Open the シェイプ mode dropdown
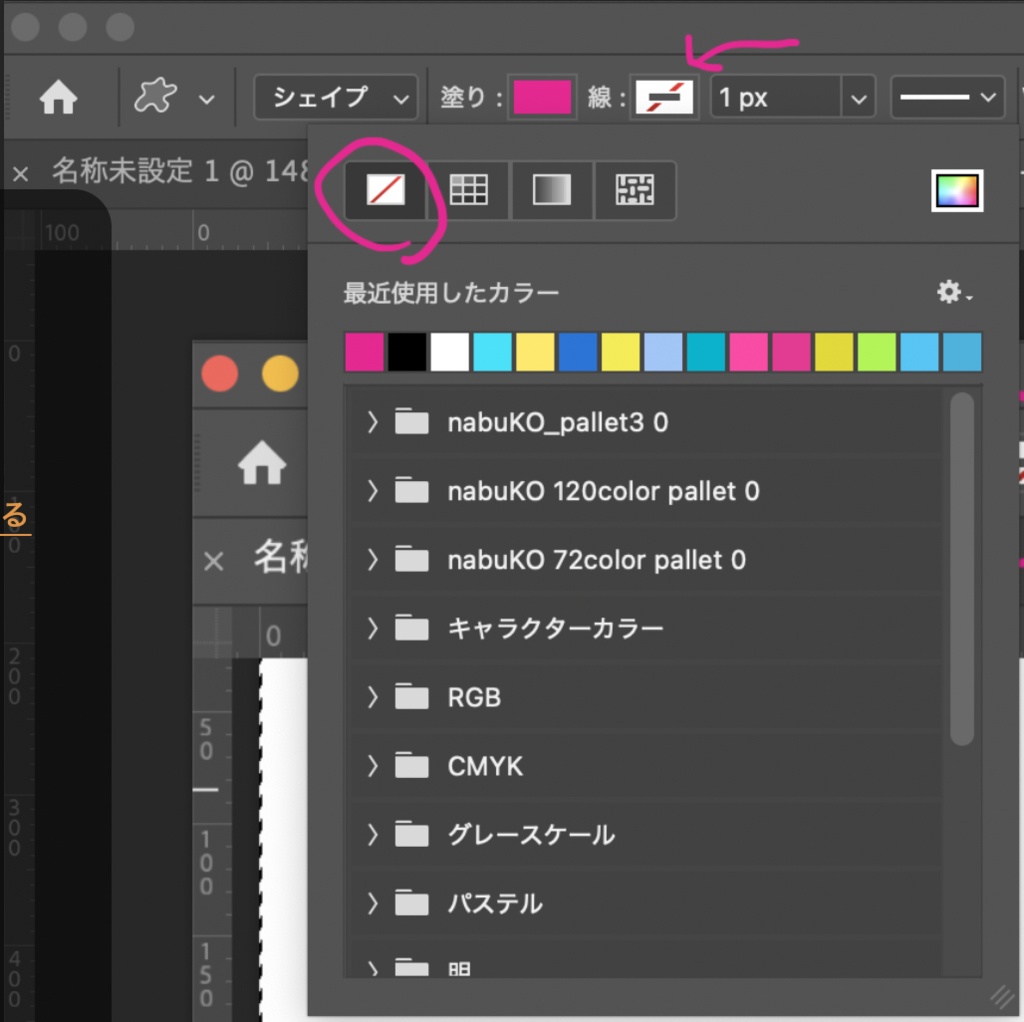Screen dimensions: 1024x1022 click(334, 97)
